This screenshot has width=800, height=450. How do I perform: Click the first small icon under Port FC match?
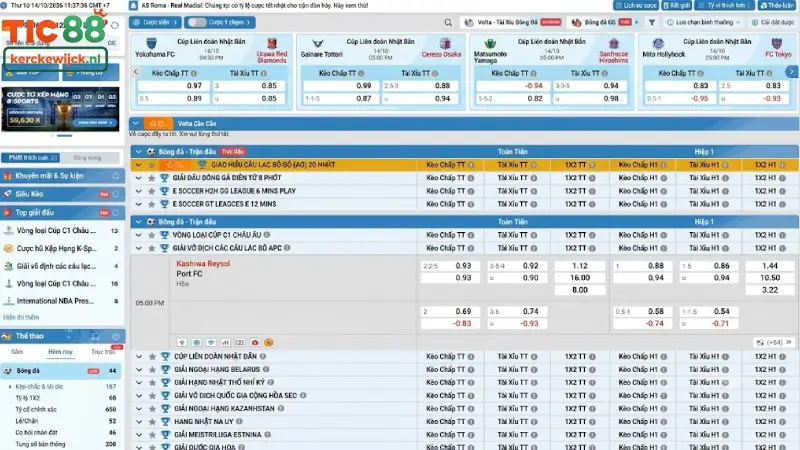(182, 342)
